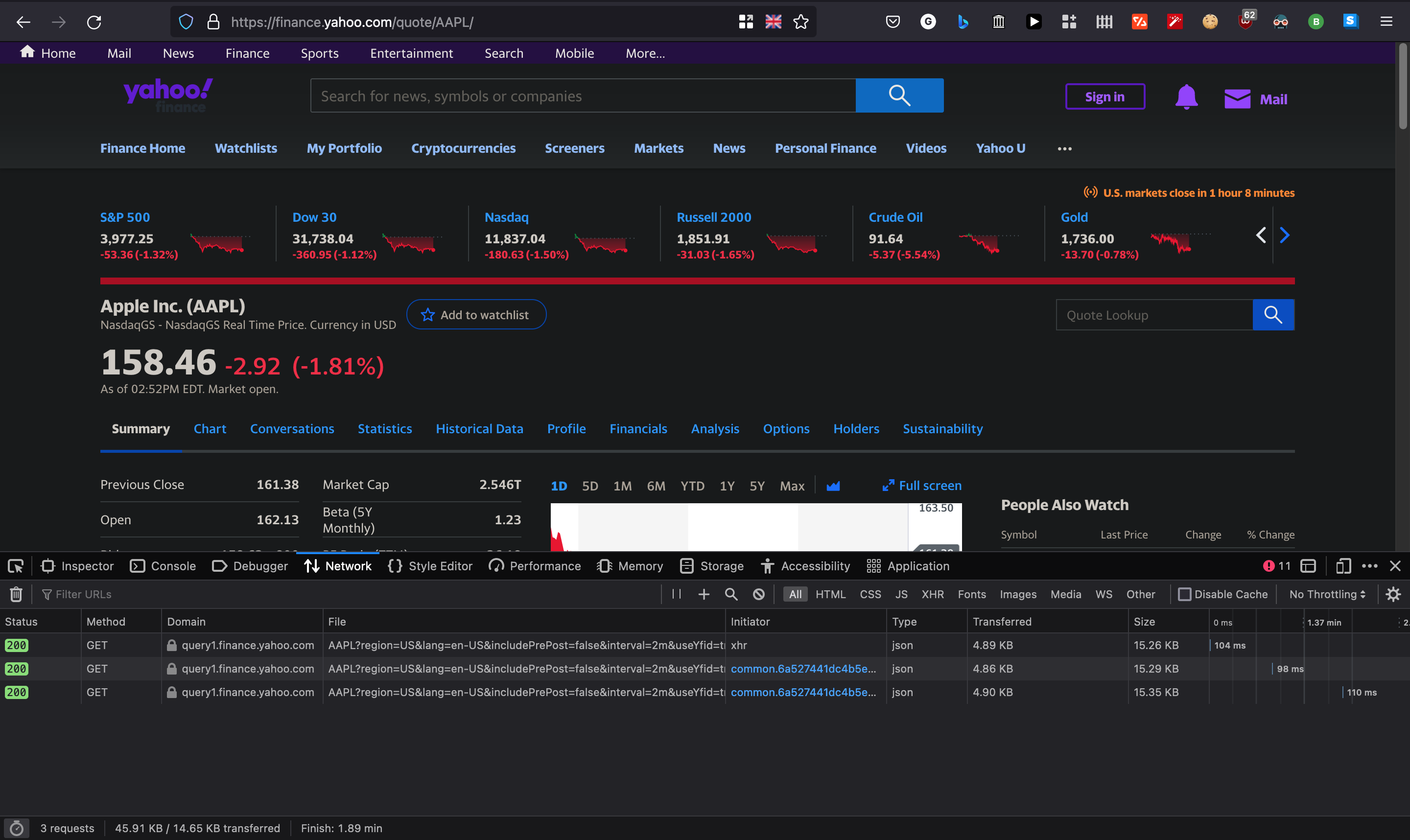Switch to the Console tab
This screenshot has height=840, width=1410.
pos(163,566)
